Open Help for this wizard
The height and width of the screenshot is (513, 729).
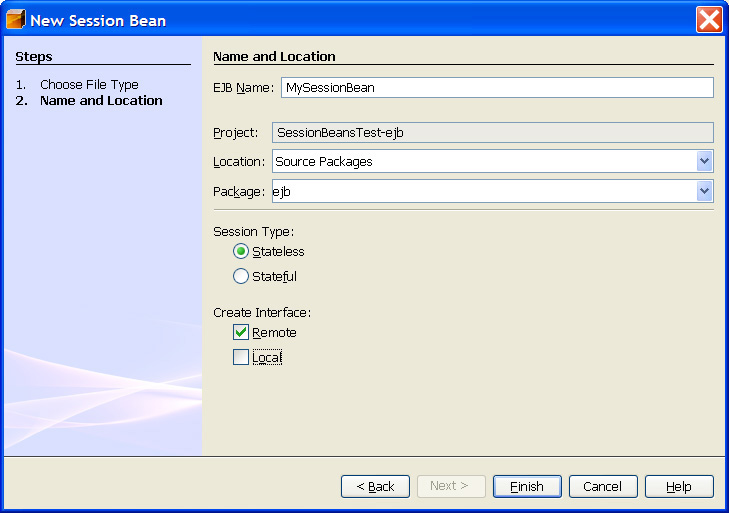[679, 486]
